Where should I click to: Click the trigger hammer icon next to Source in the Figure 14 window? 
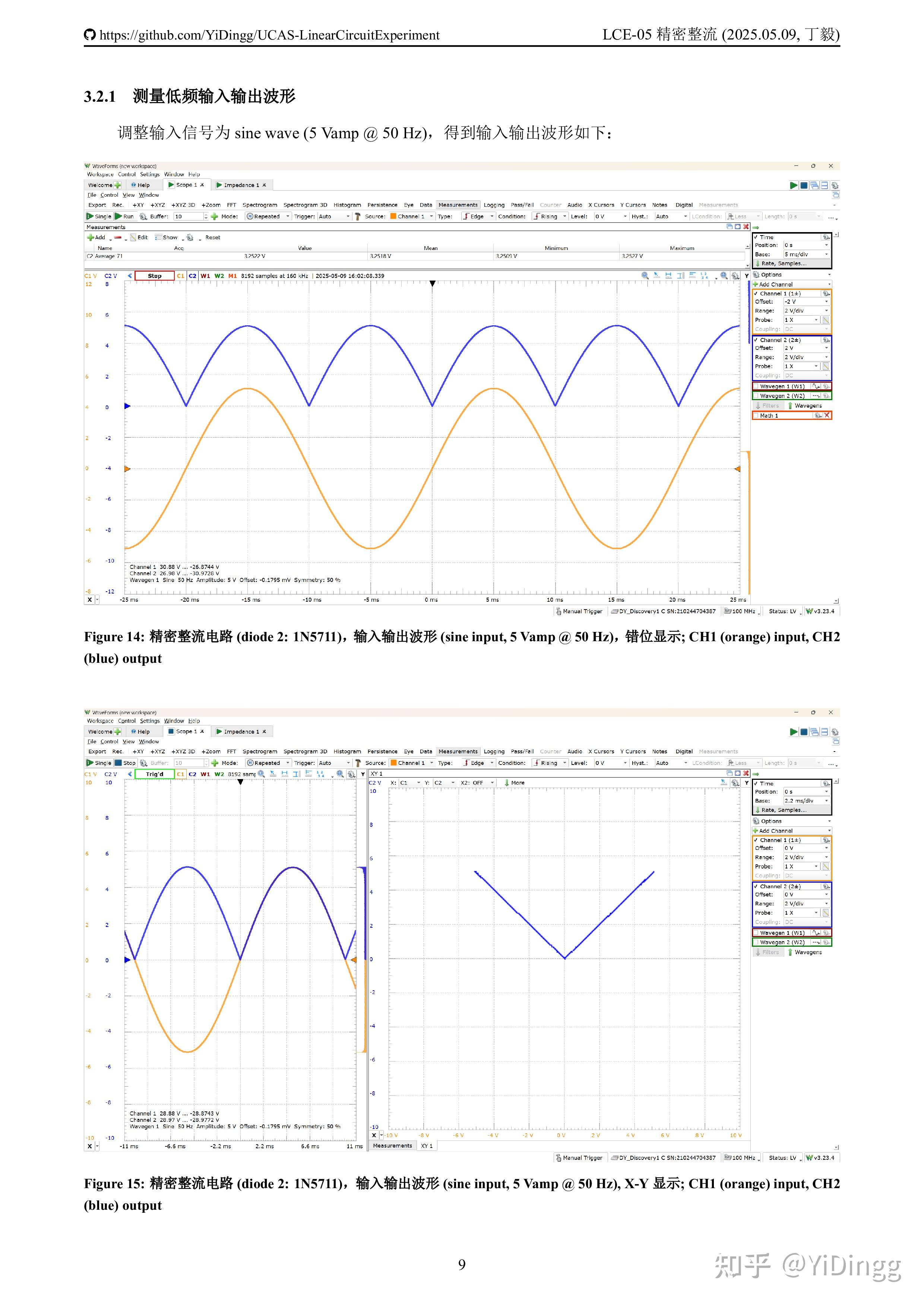(358, 216)
